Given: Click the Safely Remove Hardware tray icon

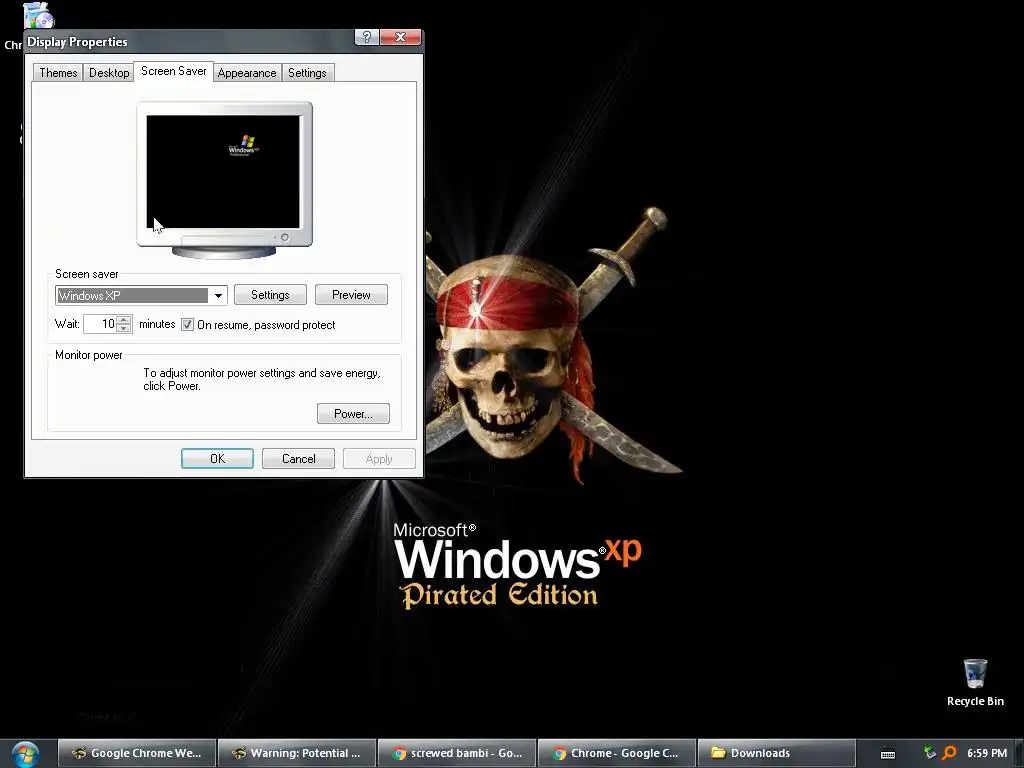Looking at the screenshot, I should point(929,752).
